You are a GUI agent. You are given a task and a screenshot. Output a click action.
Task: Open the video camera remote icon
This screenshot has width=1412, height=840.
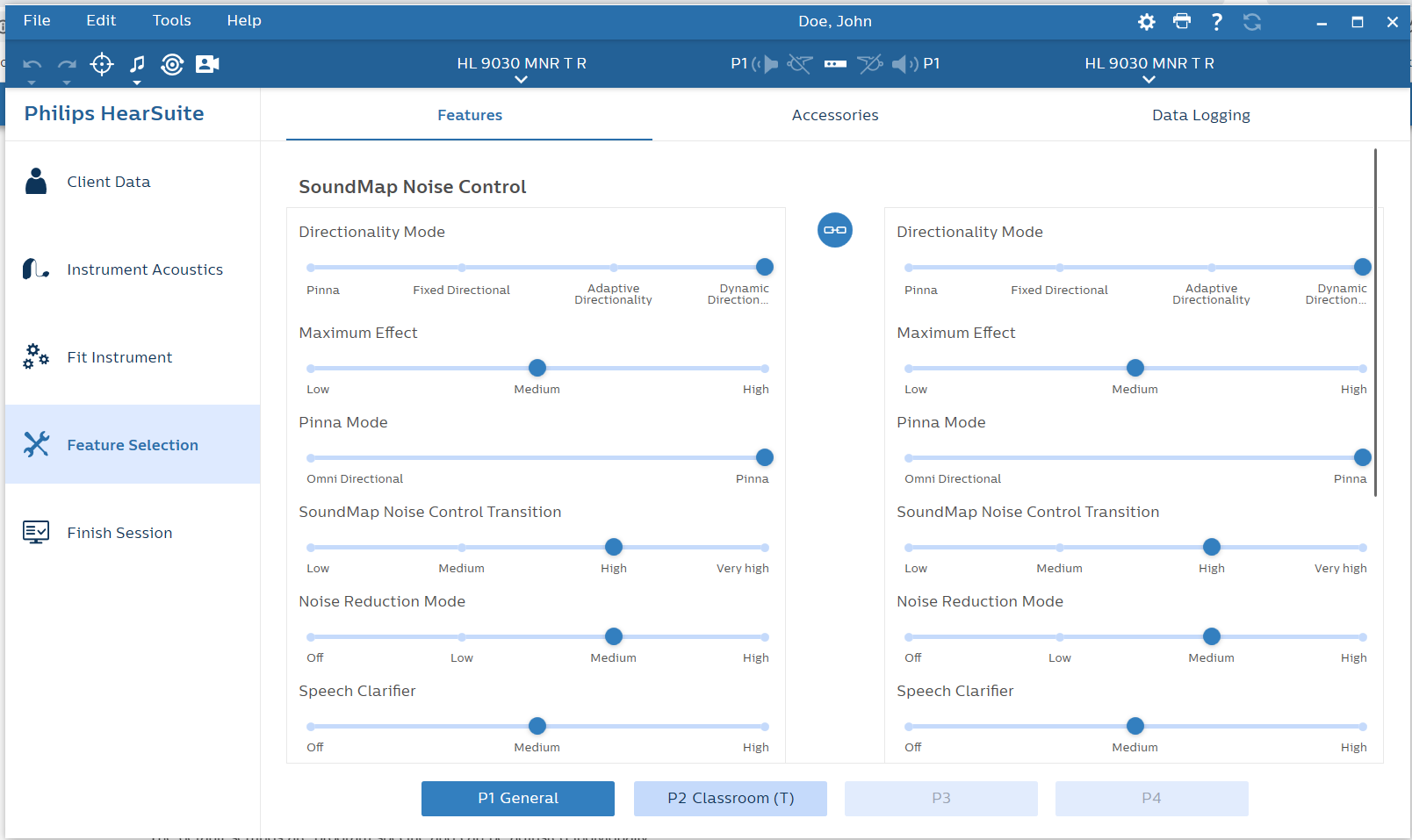click(207, 64)
